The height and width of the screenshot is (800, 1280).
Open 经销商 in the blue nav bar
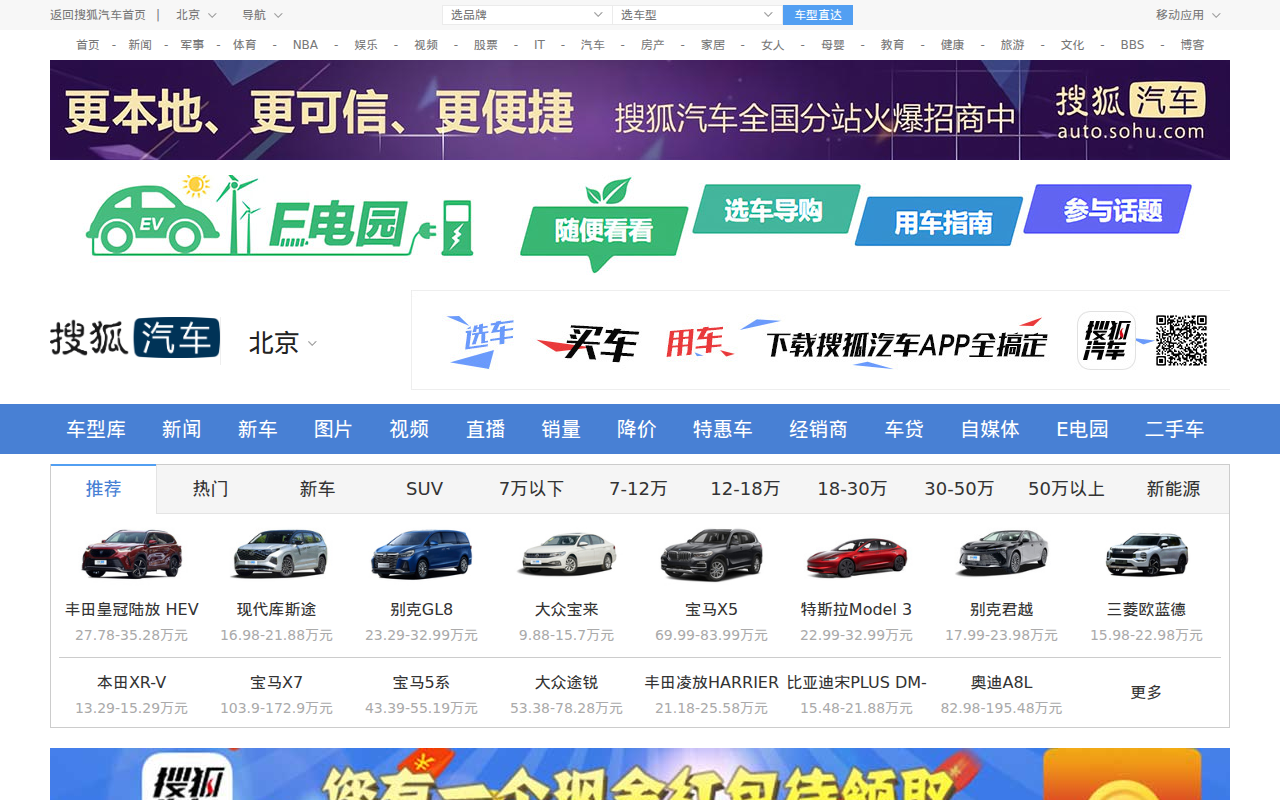point(818,429)
